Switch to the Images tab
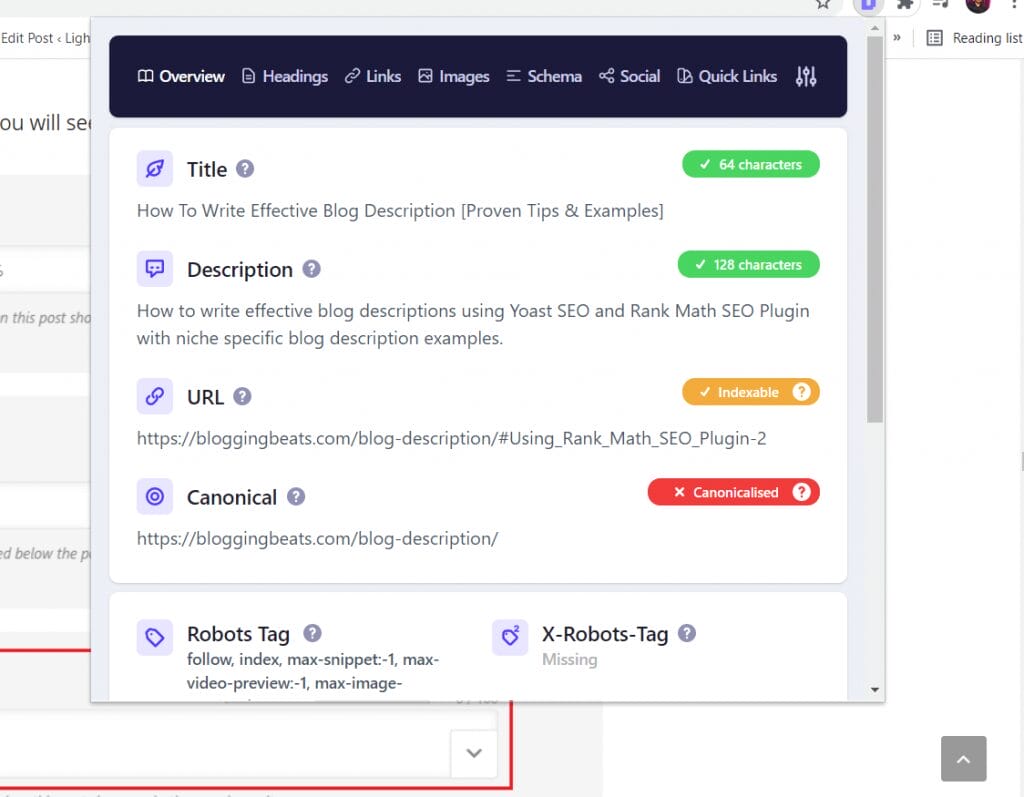This screenshot has width=1024, height=797. click(x=454, y=76)
